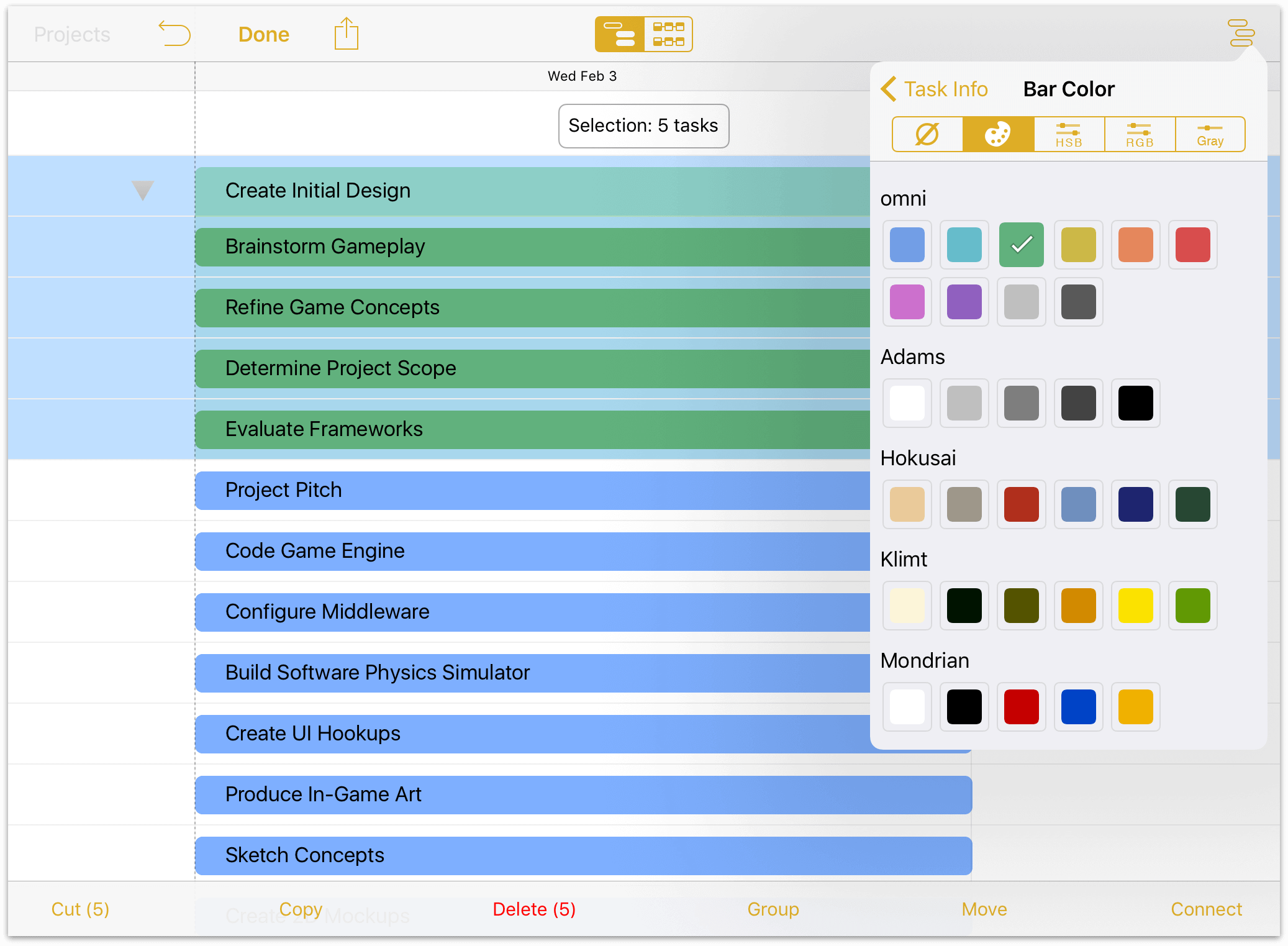Choose omni purple swatch
Viewport: 1288px width, 946px height.
(964, 302)
